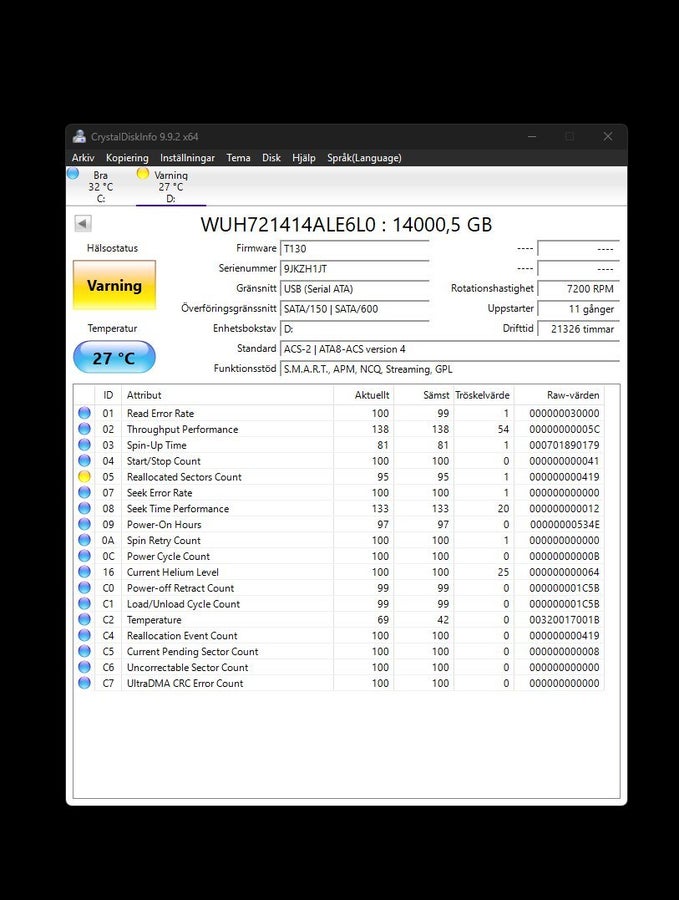Click the status icon for Spin-Up Time
The image size is (679, 900).
[x=84, y=444]
